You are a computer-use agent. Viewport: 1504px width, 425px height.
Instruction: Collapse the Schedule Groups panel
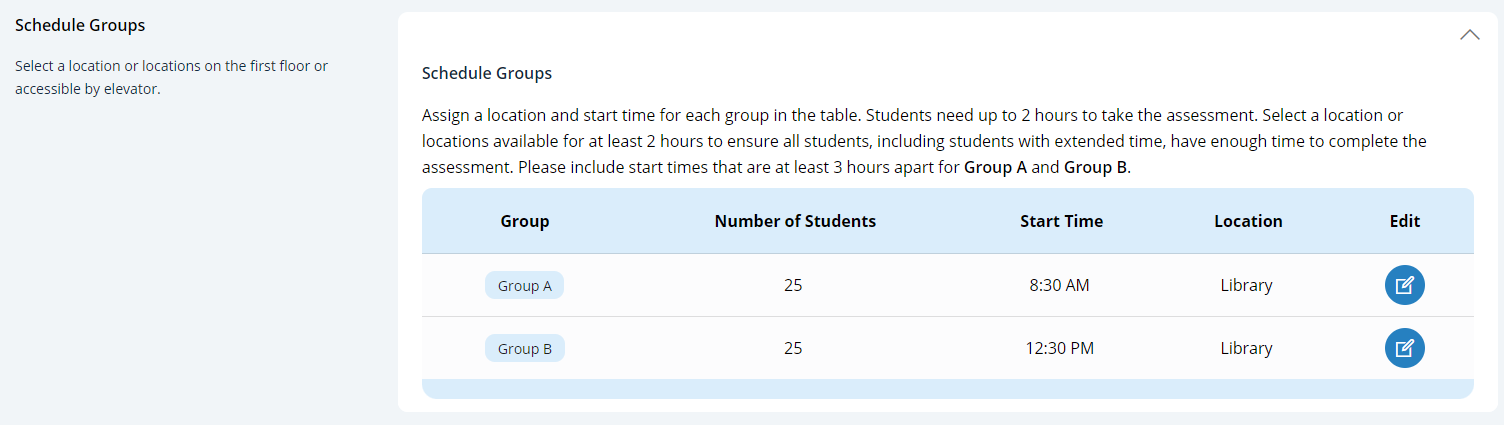[1469, 35]
